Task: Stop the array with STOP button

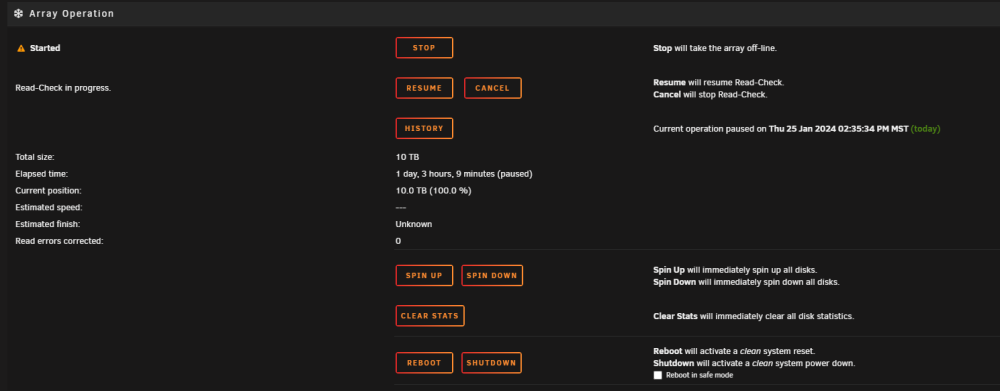Action: click(424, 48)
